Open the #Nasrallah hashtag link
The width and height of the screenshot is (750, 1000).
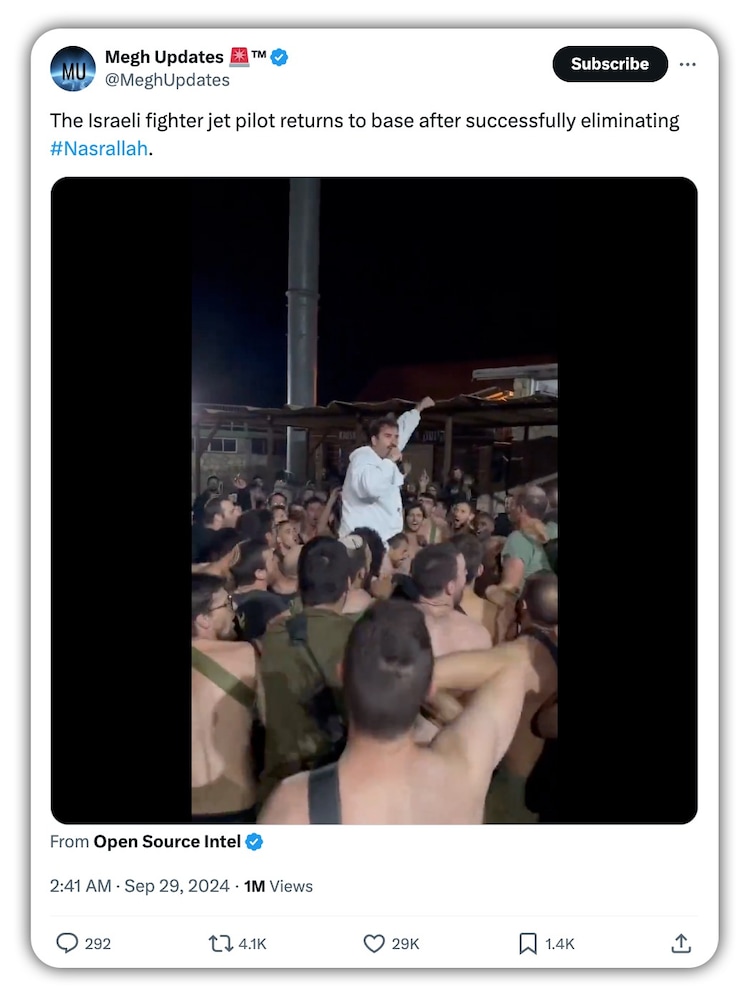click(98, 147)
